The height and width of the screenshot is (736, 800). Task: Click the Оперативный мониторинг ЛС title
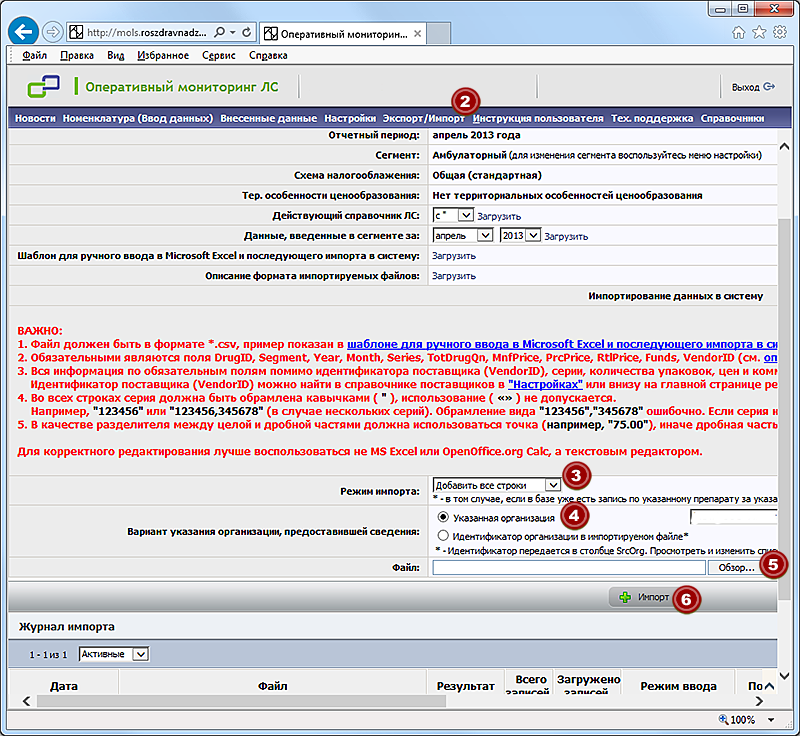(182, 87)
